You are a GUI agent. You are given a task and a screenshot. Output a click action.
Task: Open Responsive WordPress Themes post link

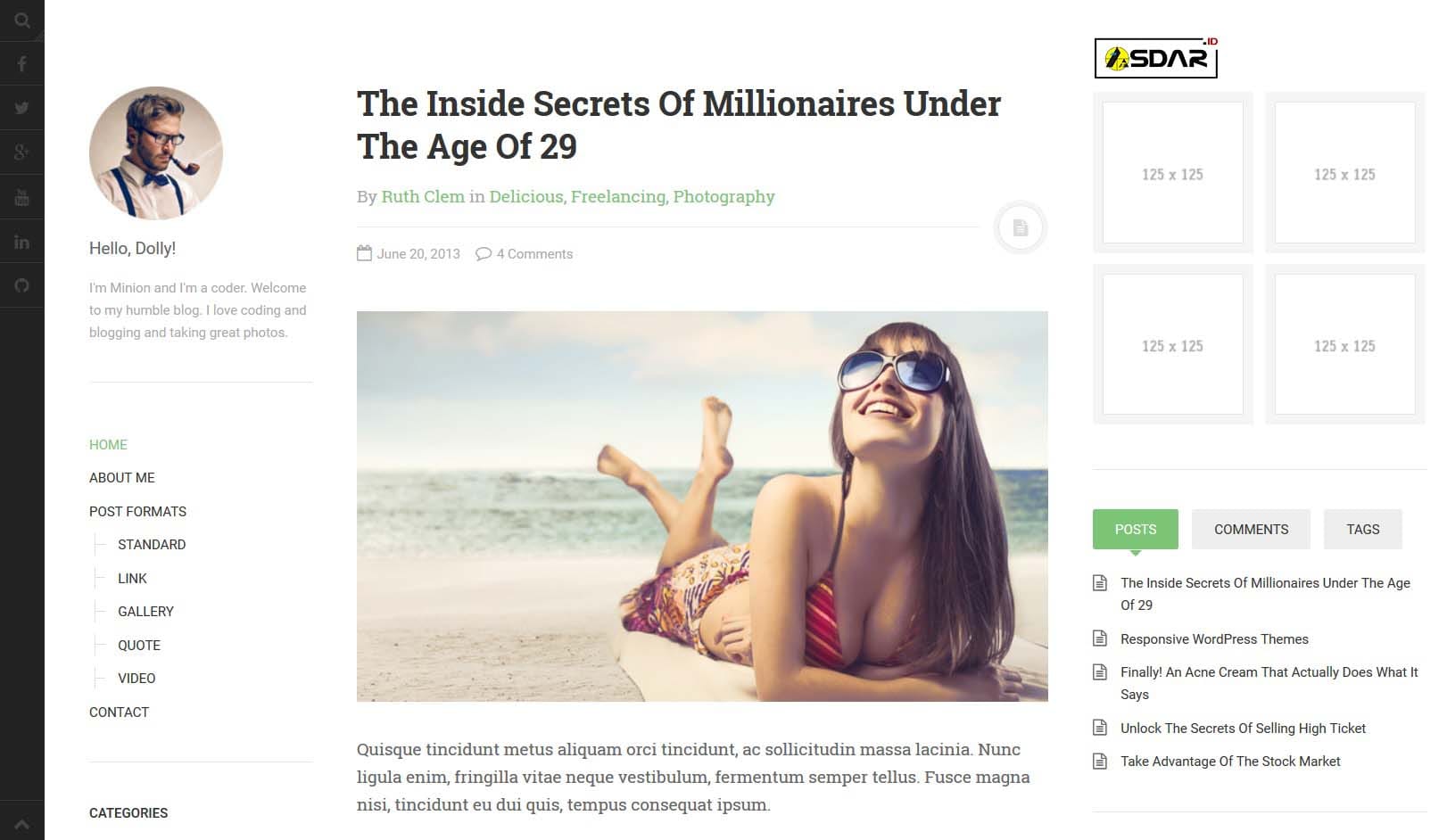pyautogui.click(x=1214, y=639)
